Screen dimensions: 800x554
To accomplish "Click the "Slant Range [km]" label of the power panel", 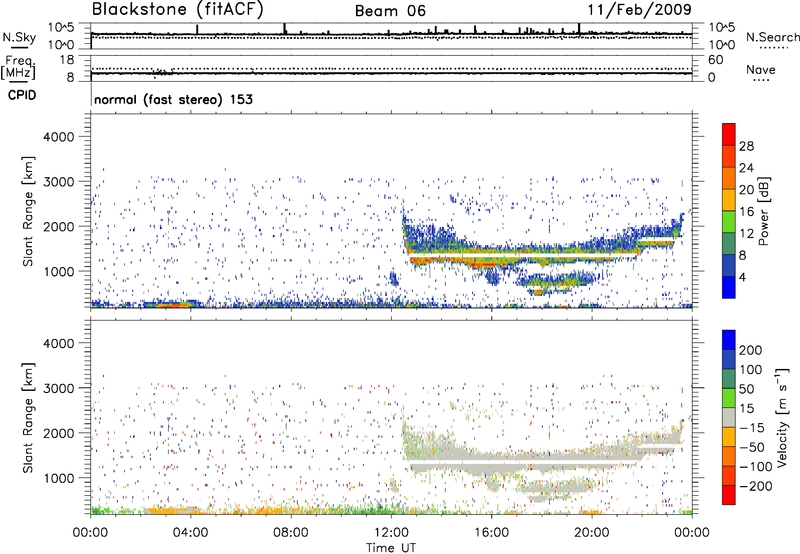I will pos(28,211).
